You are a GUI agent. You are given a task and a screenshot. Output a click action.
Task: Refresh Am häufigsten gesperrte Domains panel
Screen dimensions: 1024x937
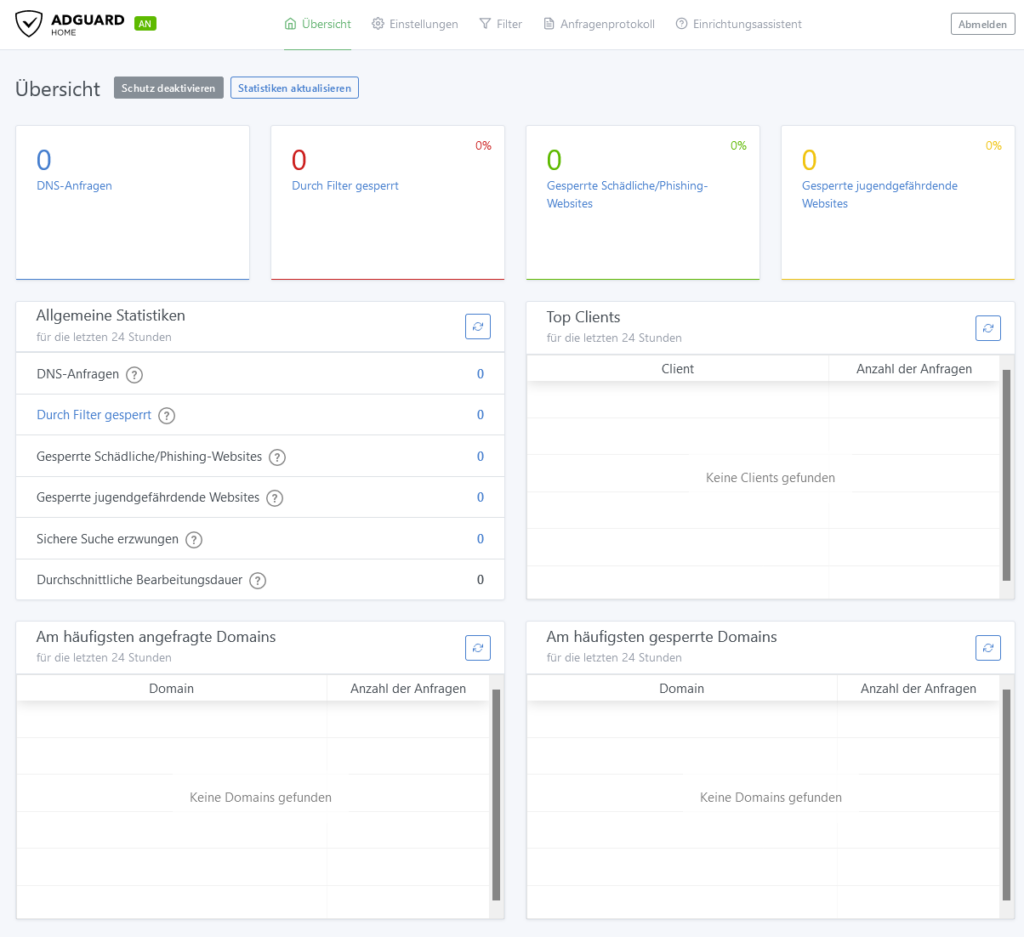point(988,648)
